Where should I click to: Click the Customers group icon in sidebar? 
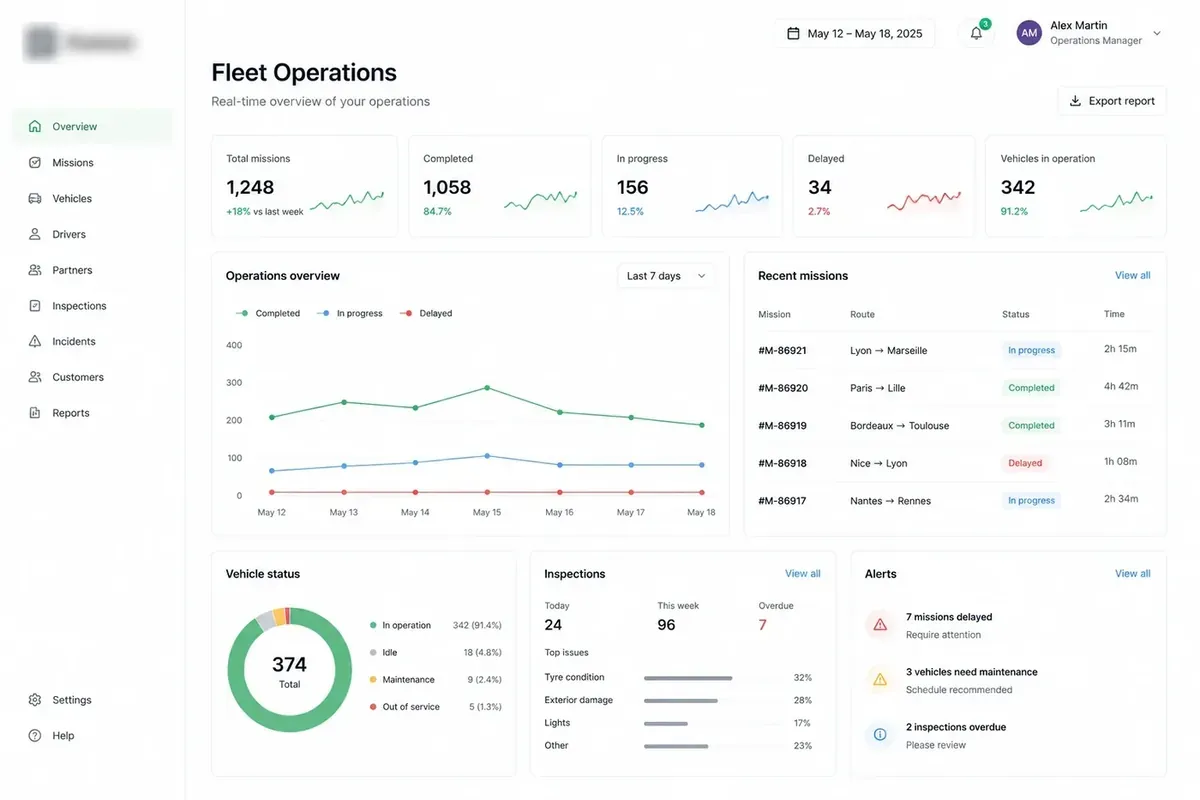[35, 377]
